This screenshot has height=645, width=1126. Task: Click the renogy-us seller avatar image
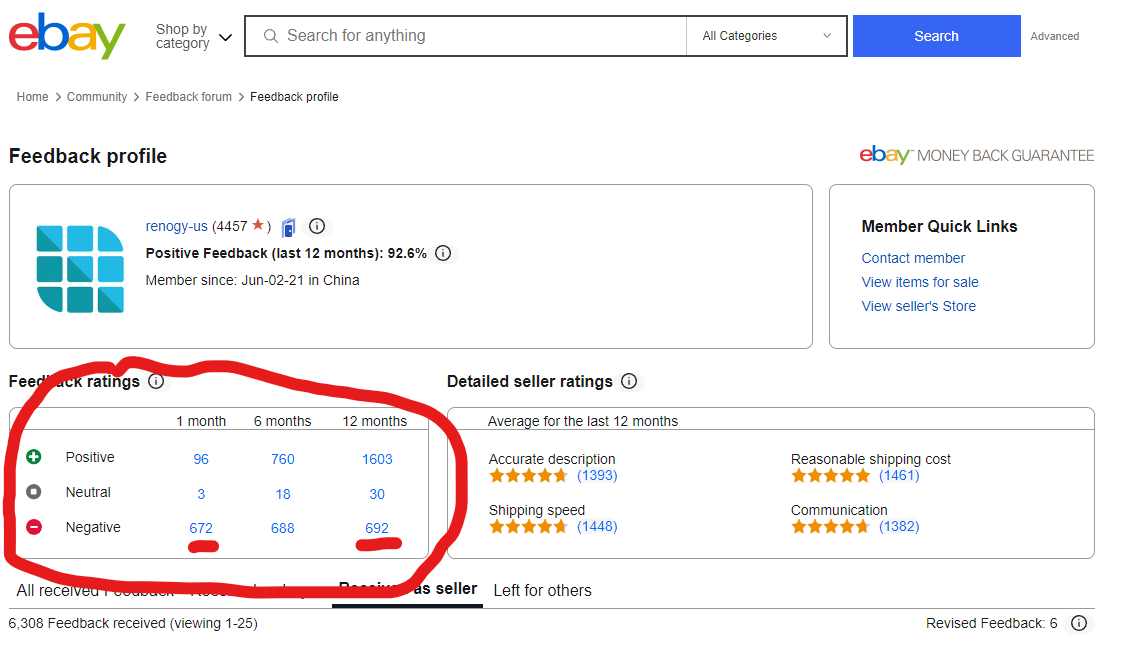(x=80, y=269)
